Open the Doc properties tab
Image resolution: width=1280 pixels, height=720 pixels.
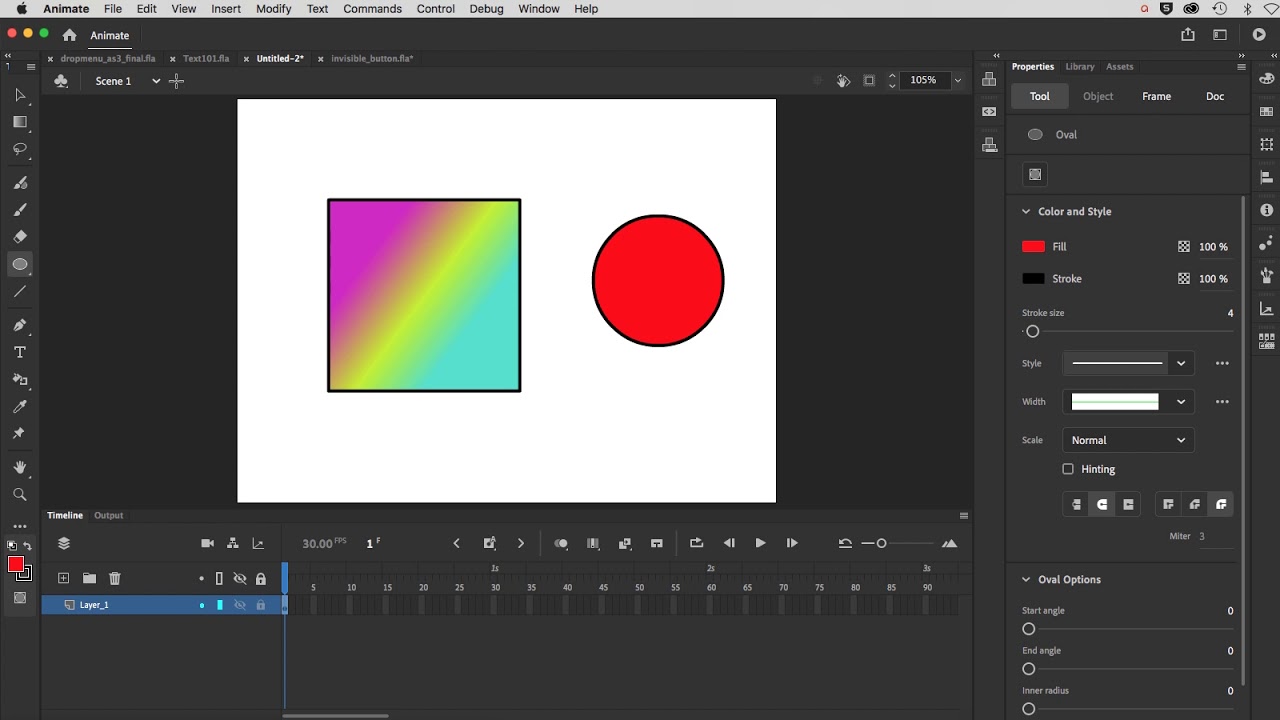click(x=1215, y=97)
